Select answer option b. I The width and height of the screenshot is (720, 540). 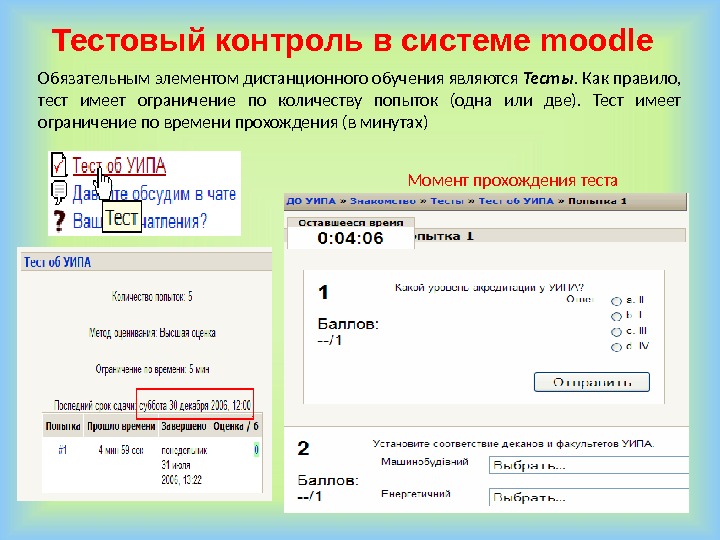click(616, 316)
